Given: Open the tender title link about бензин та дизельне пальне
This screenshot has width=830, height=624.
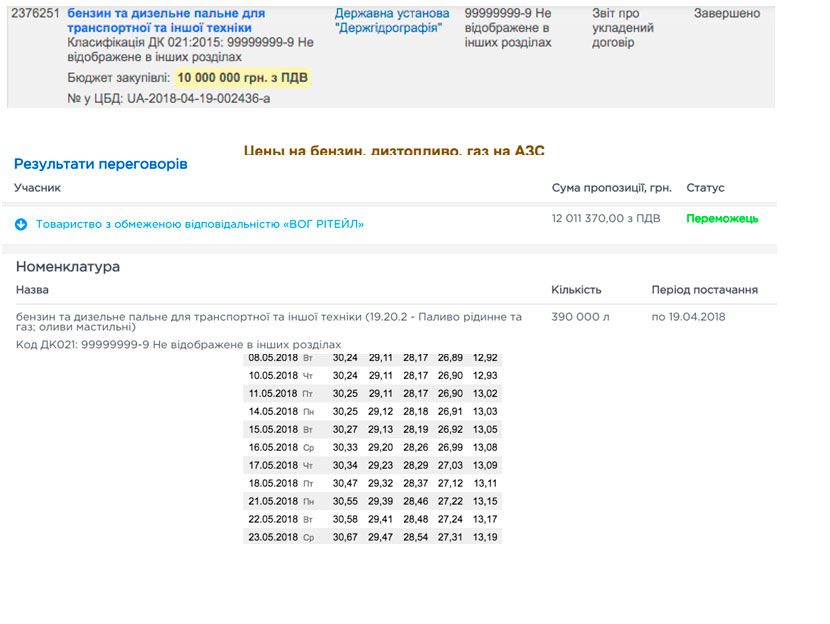Looking at the screenshot, I should click(165, 21).
